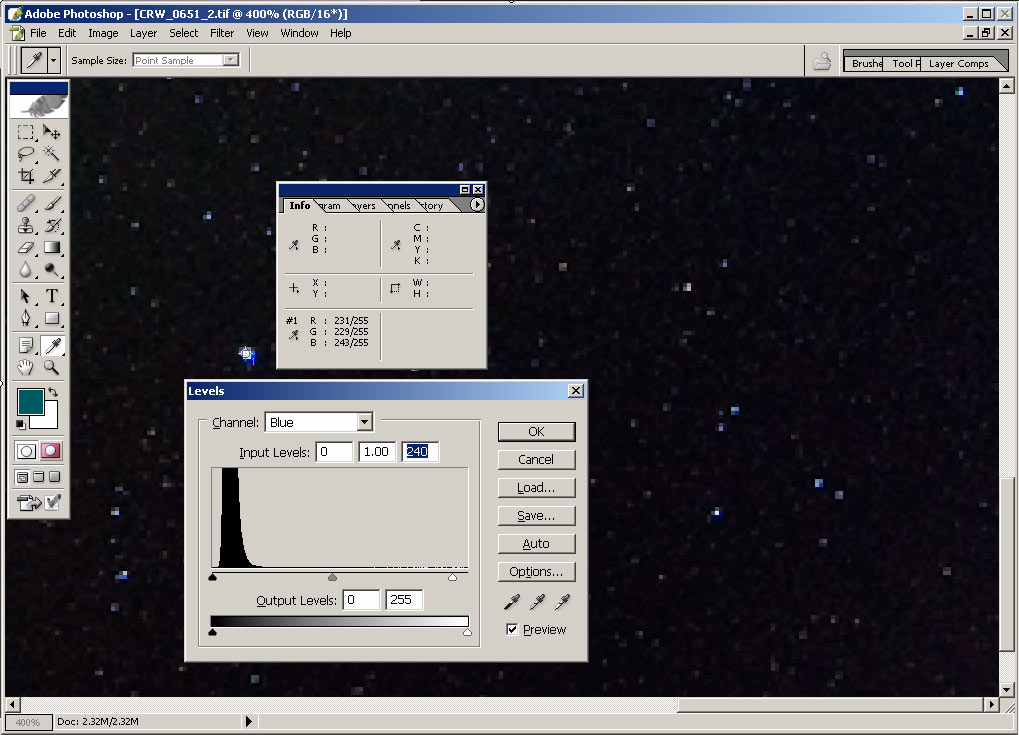The width and height of the screenshot is (1019, 735).
Task: Open the Channel dropdown in Levels
Action: (364, 422)
